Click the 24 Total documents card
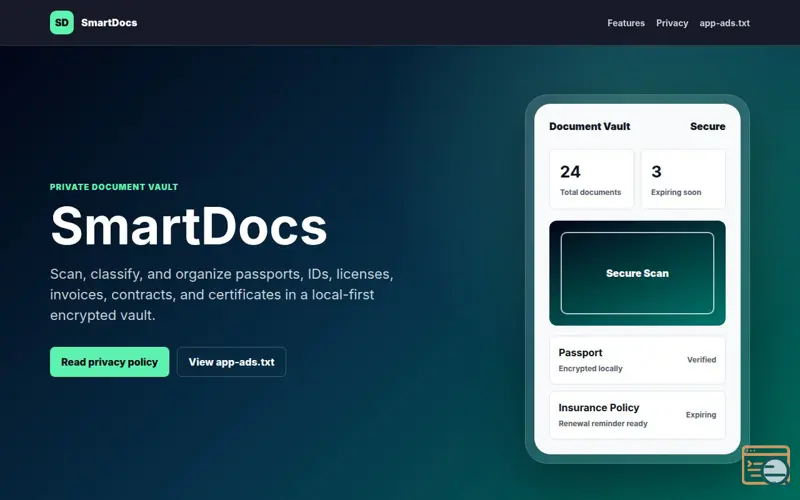The height and width of the screenshot is (500, 800). [591, 180]
